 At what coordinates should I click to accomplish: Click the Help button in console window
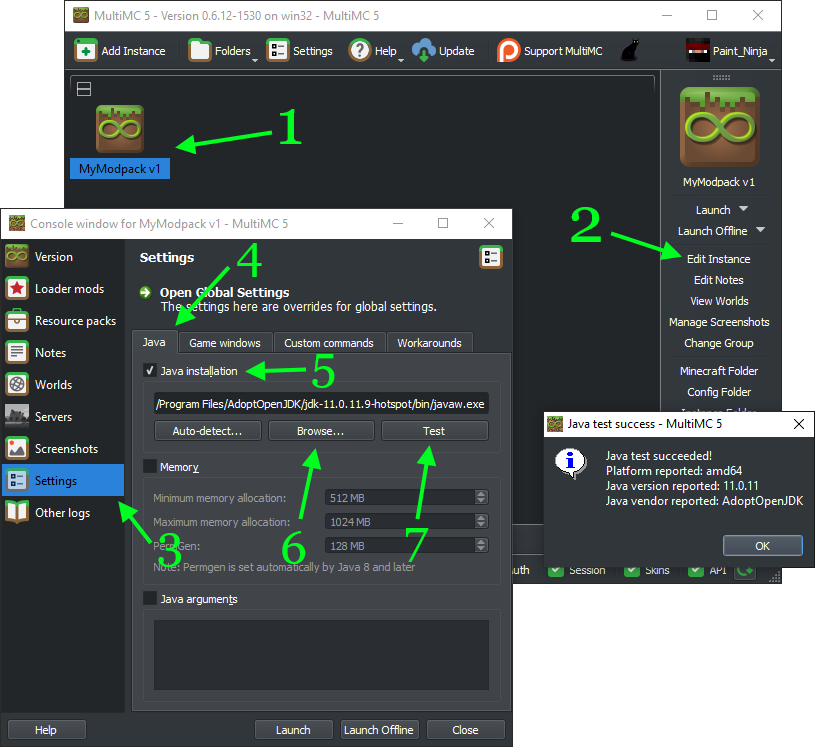click(x=47, y=730)
